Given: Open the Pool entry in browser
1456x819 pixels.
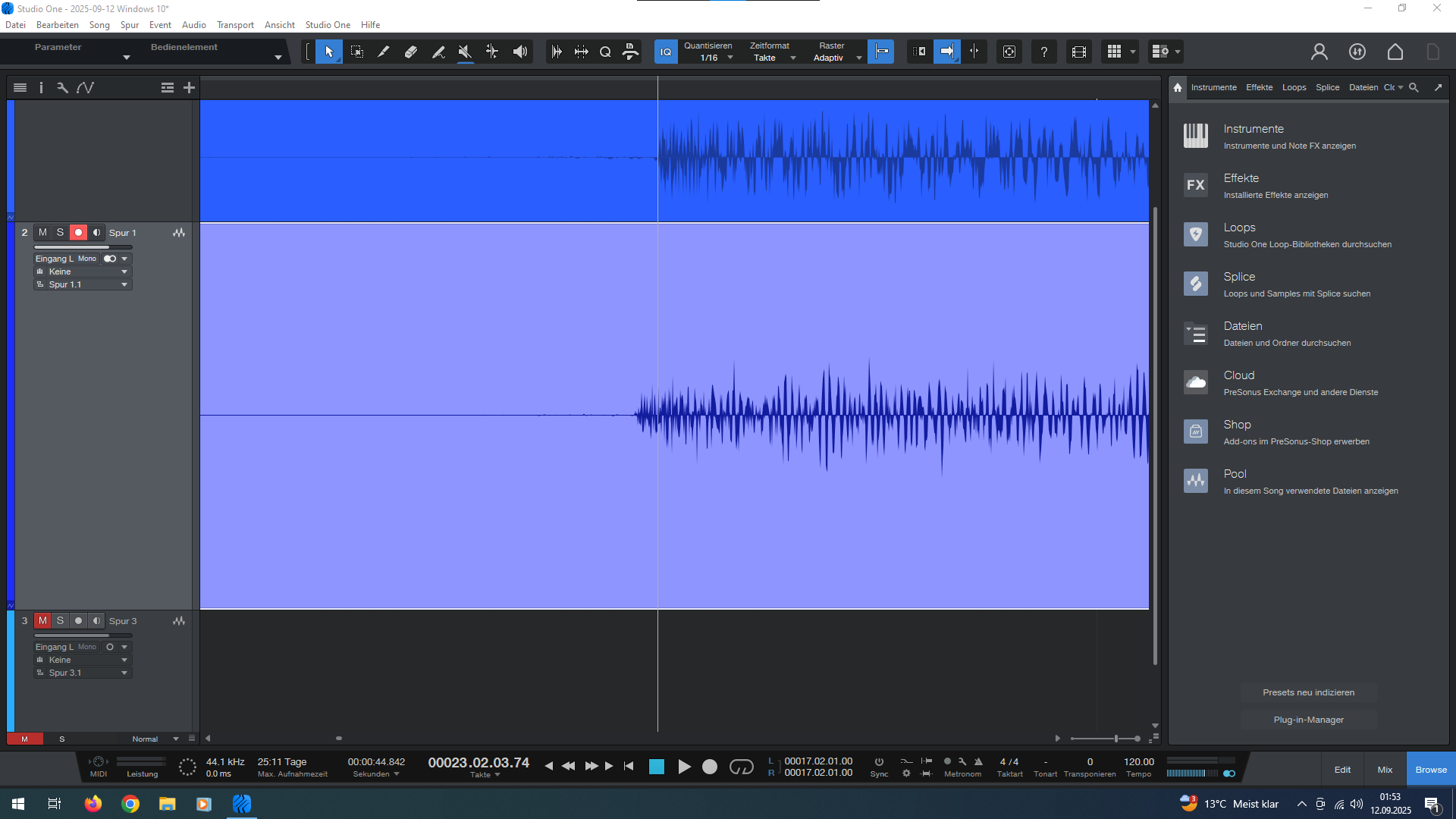Looking at the screenshot, I should pyautogui.click(x=1235, y=474).
